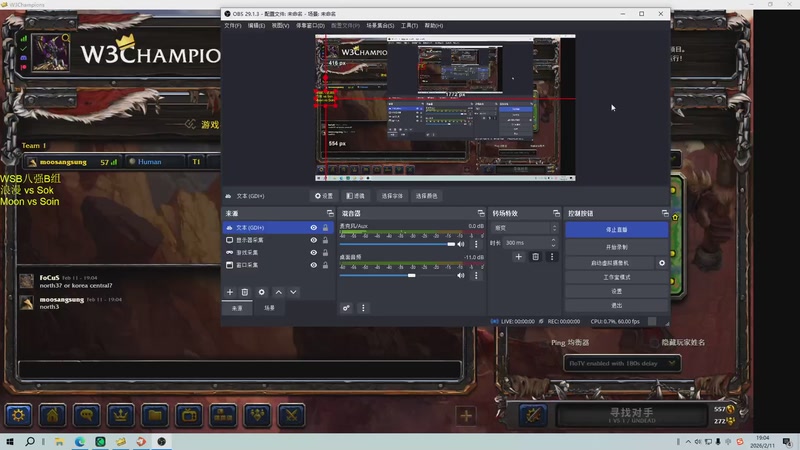The image size is (800, 450).
Task: Click 麦克风/Aux volume slider handle
Action: tap(451, 244)
